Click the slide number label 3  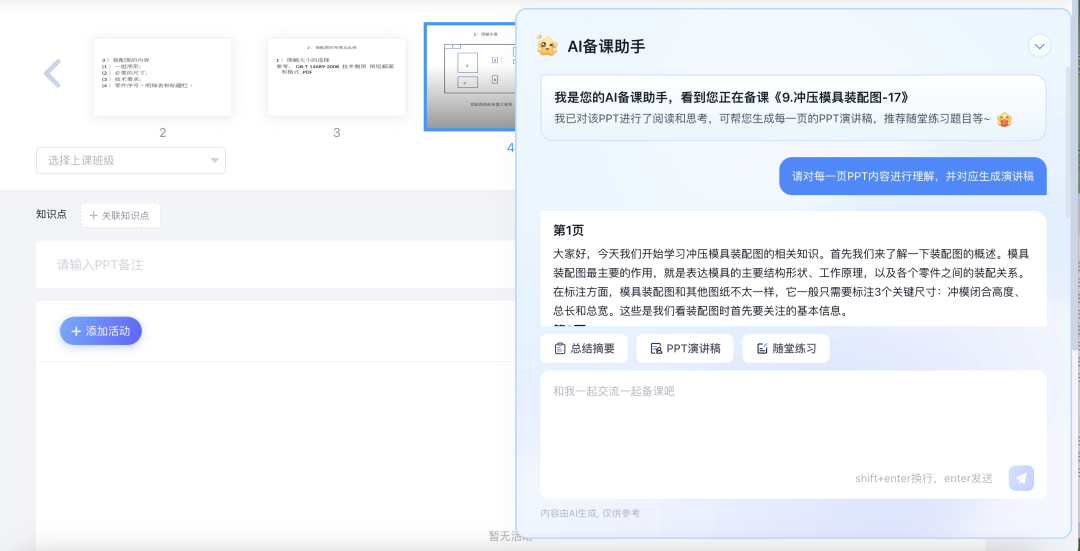click(x=337, y=133)
